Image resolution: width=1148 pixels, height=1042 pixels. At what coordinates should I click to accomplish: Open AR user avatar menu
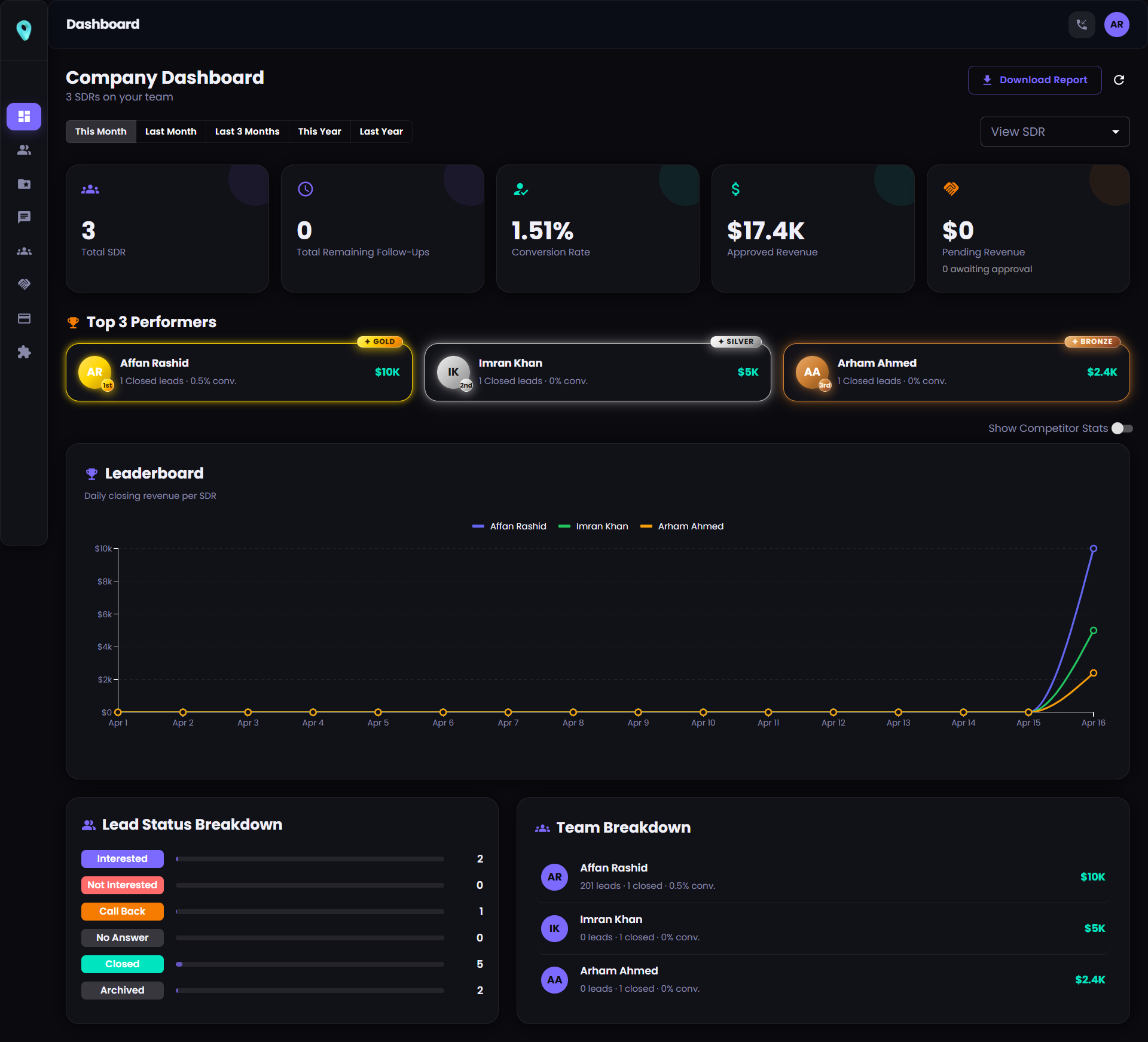tap(1116, 25)
